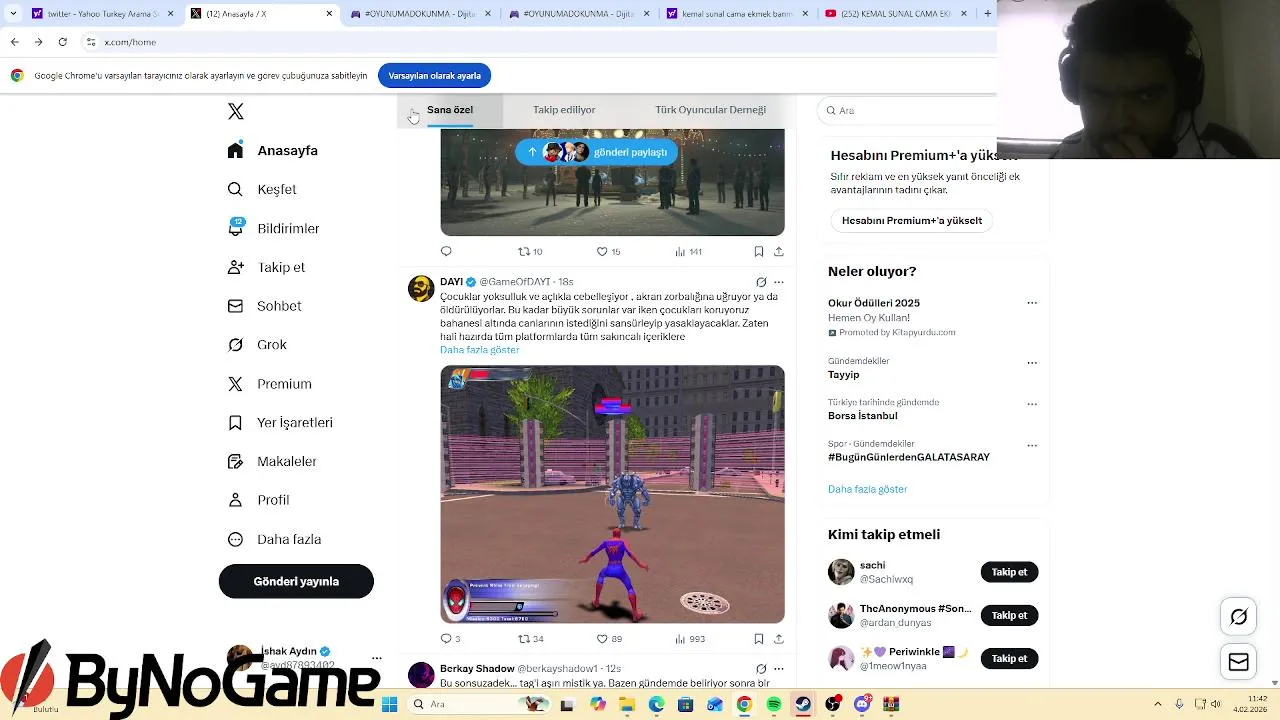This screenshot has height=720, width=1280.
Task: Open floating Grok button at right edge
Action: [x=1238, y=617]
